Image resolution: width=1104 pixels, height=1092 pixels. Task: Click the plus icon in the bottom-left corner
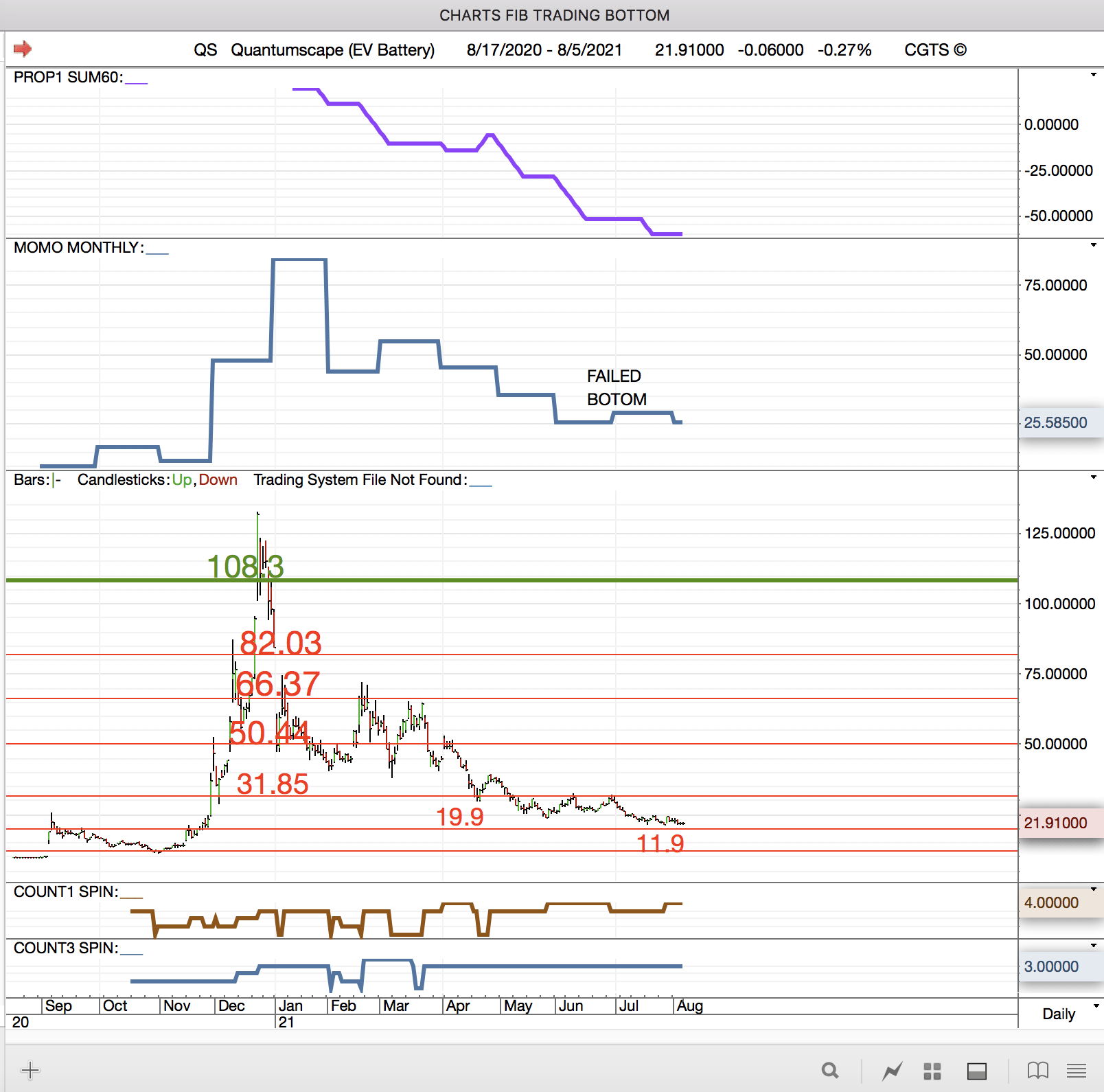pyautogui.click(x=30, y=1070)
